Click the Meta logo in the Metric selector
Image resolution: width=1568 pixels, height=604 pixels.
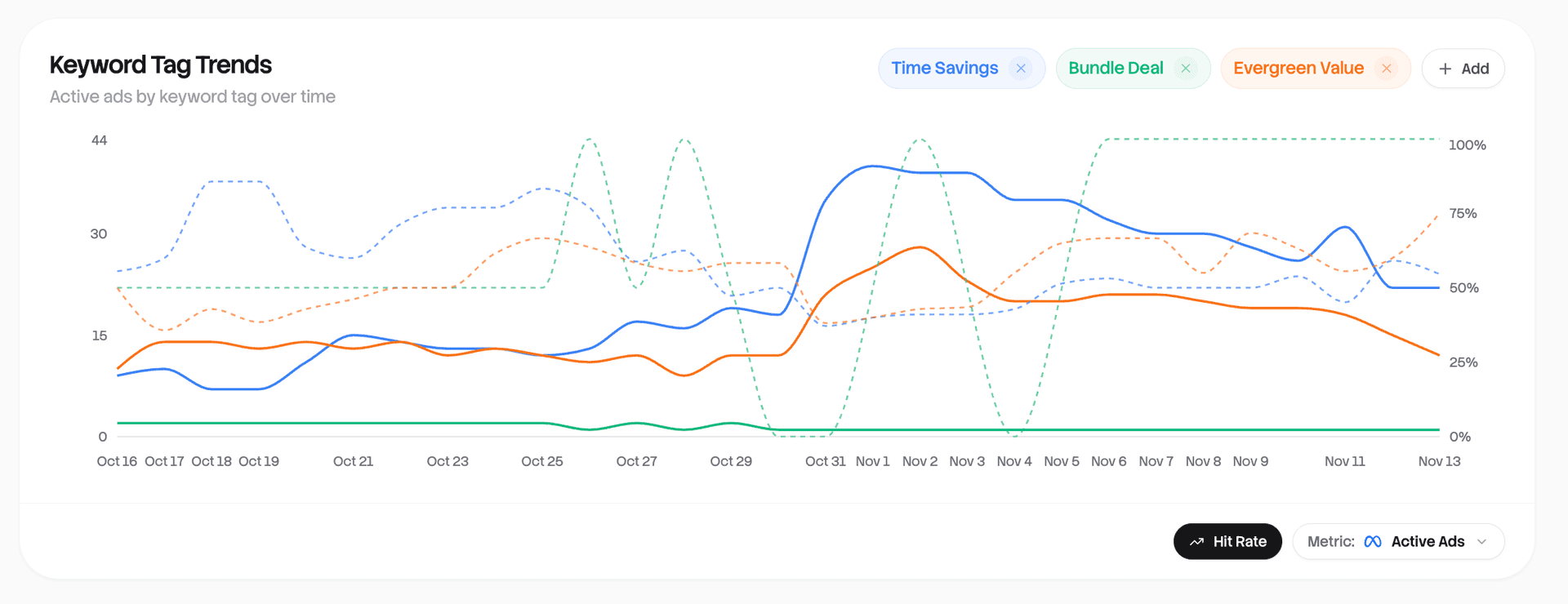(1374, 541)
